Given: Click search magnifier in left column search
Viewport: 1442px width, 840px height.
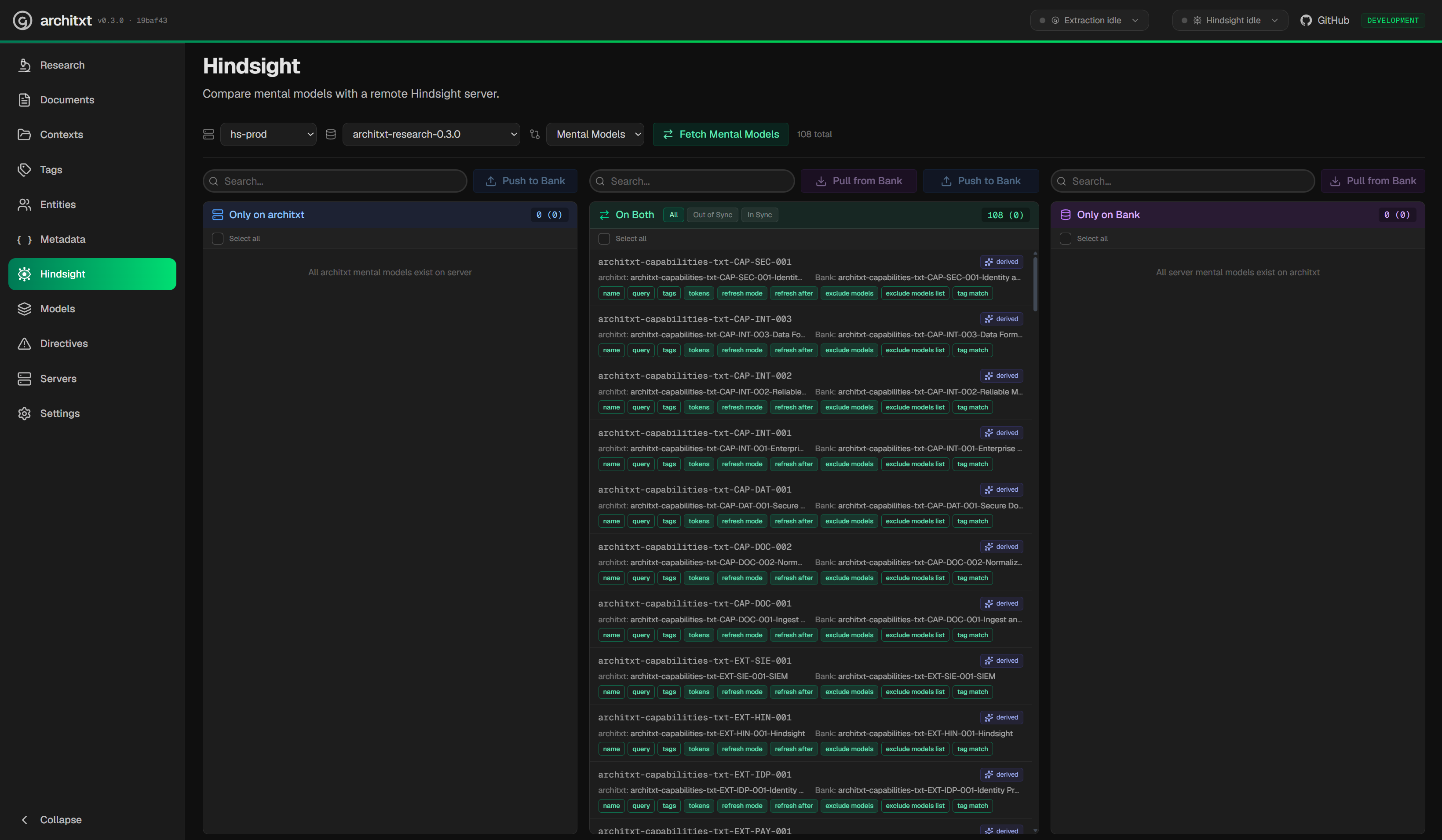Looking at the screenshot, I should 214,181.
